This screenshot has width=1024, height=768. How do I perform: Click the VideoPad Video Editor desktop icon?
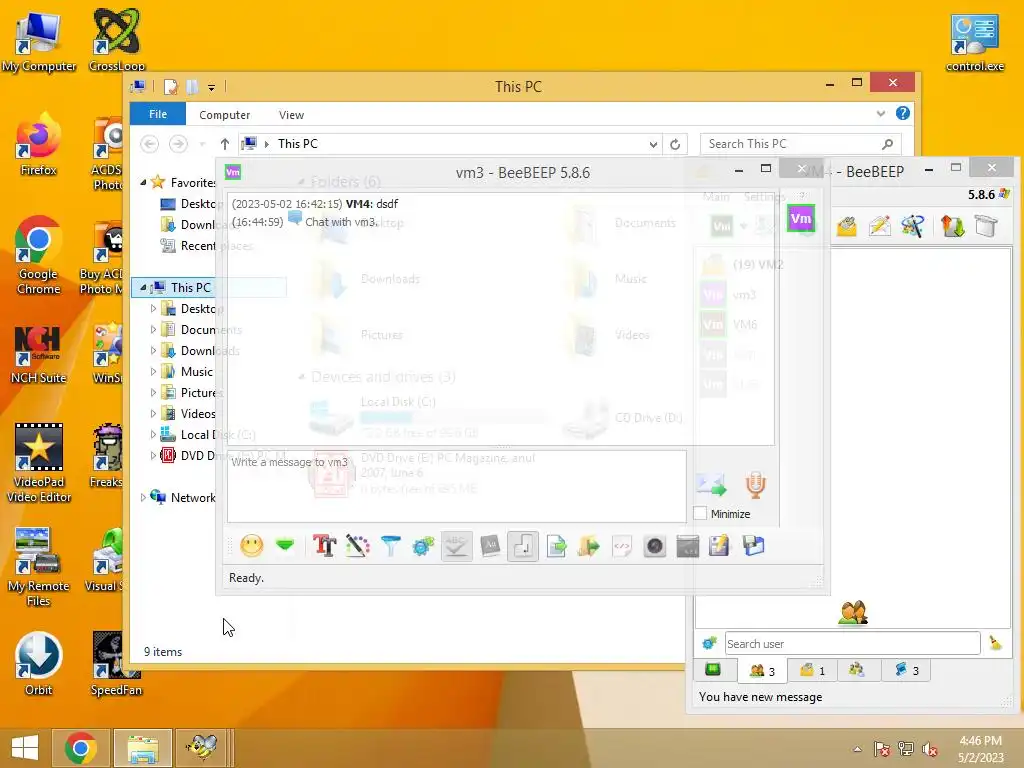39,462
